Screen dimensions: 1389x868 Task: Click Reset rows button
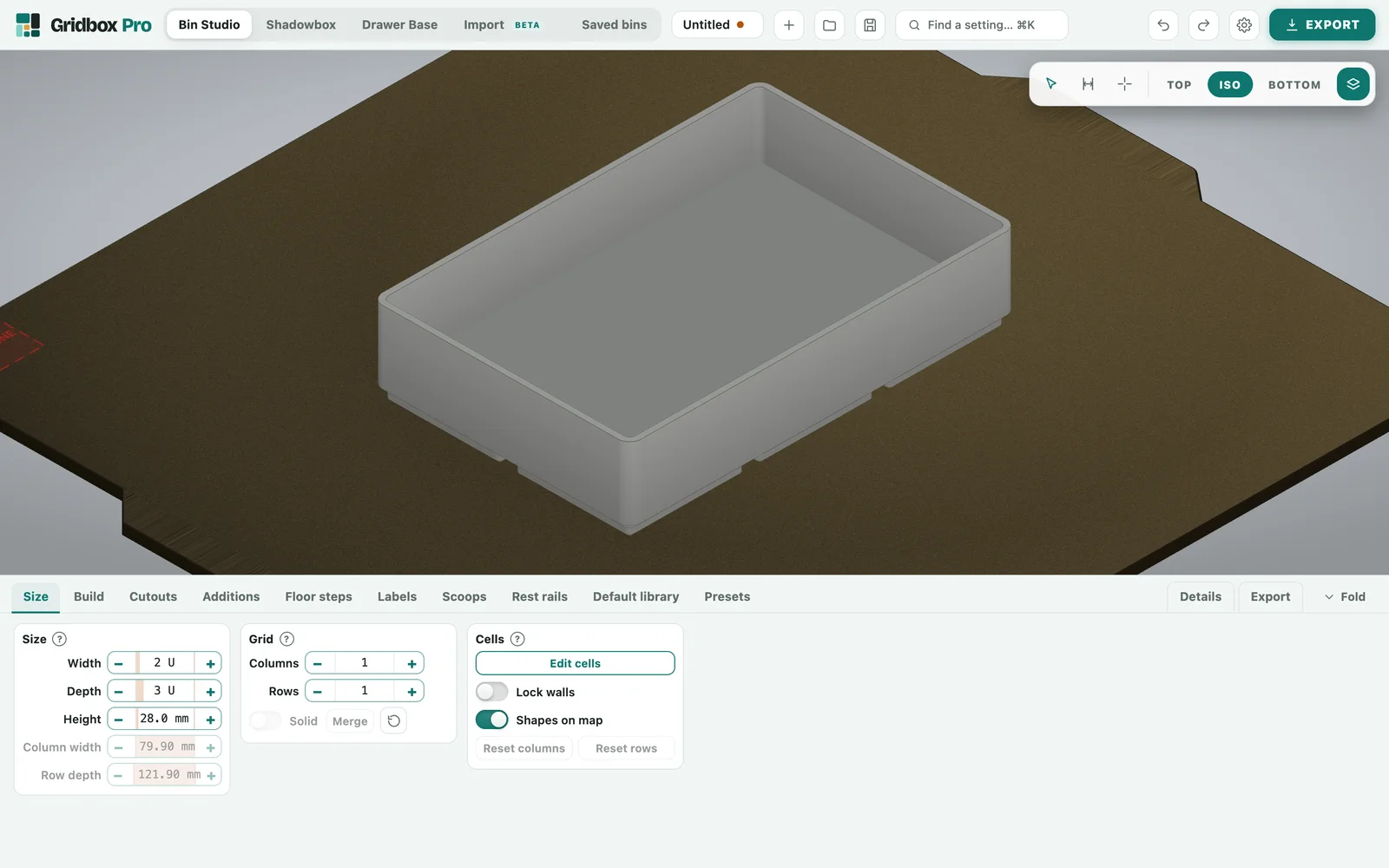[x=626, y=748]
